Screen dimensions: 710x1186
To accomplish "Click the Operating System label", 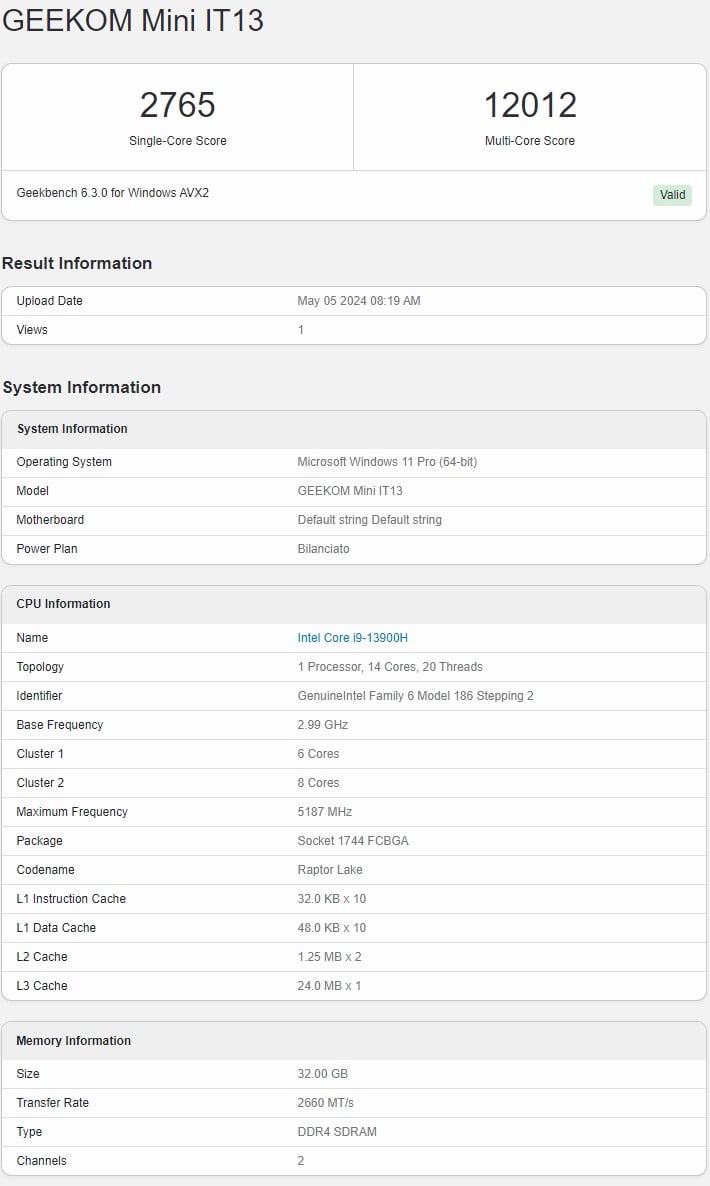I will pos(64,461).
